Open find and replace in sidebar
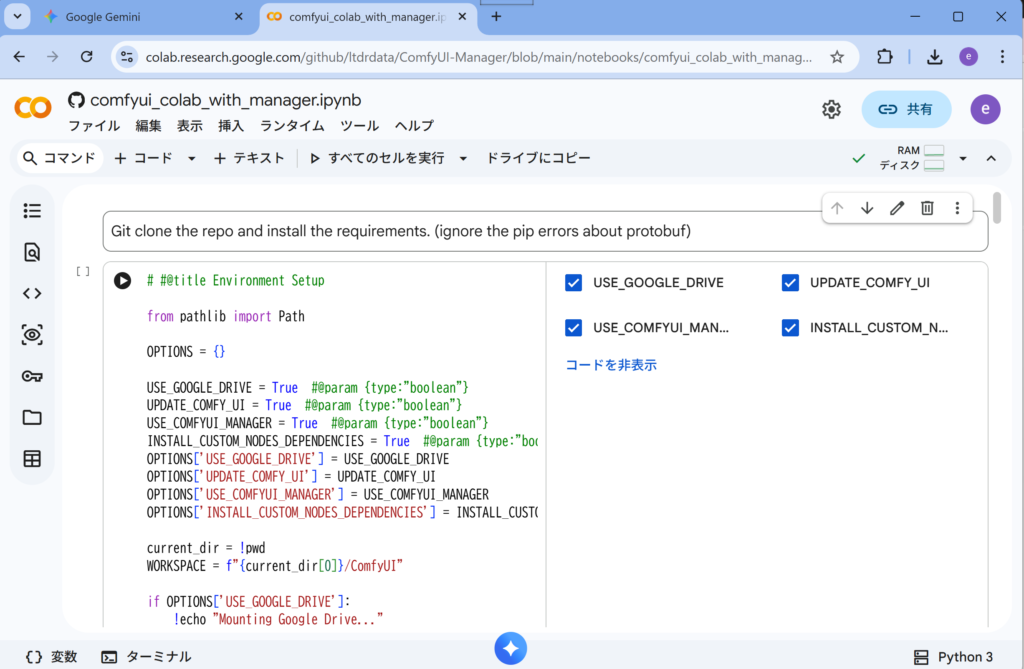Viewport: 1024px width, 669px height. (x=32, y=253)
